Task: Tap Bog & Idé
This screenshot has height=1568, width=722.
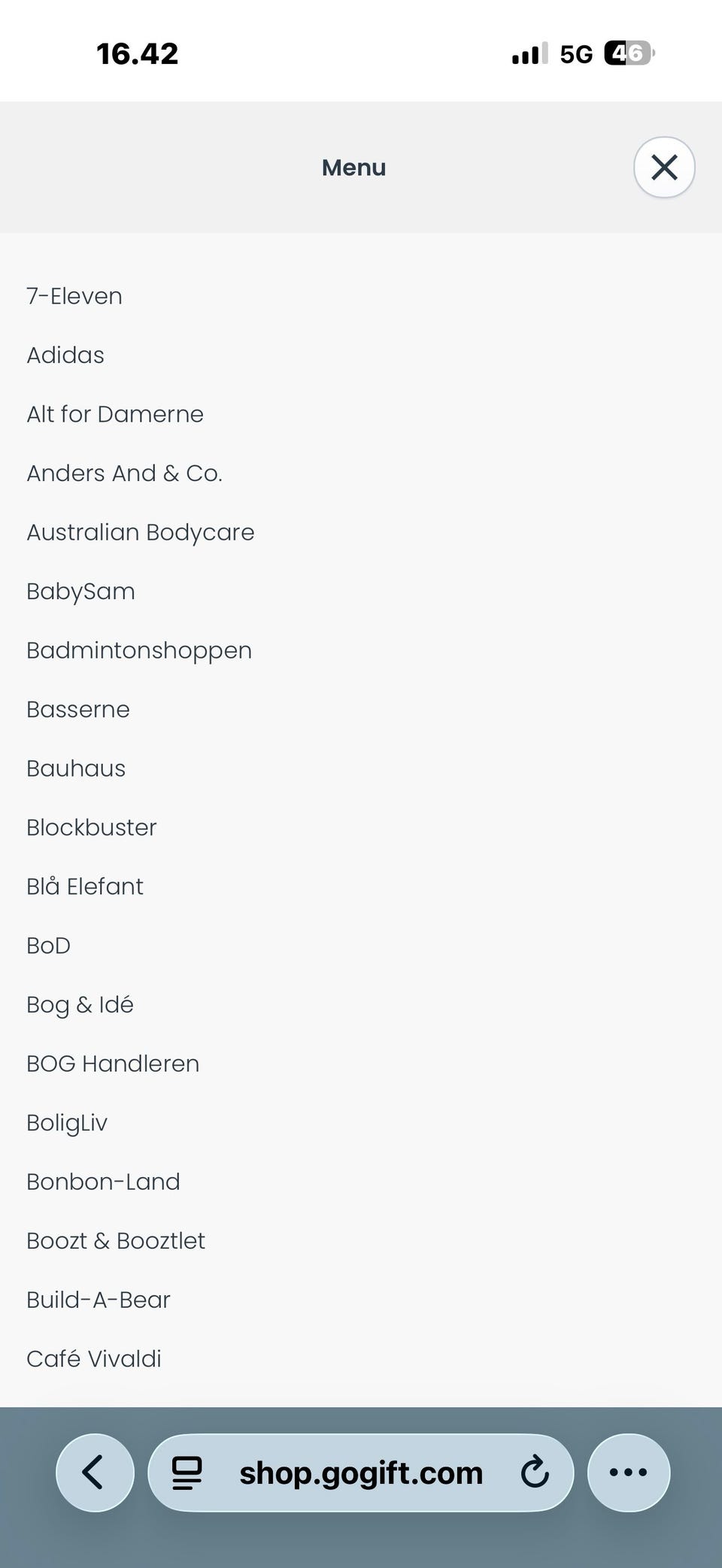Action: pyautogui.click(x=80, y=1004)
